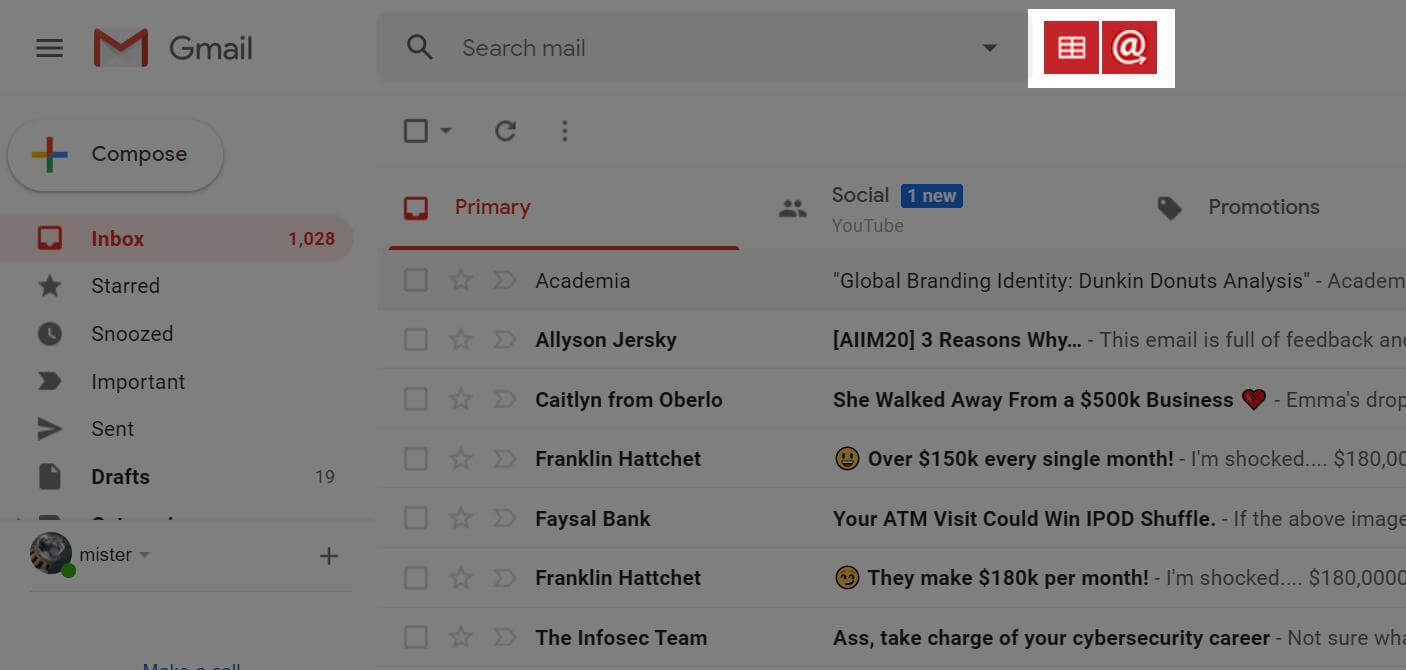The image size is (1406, 670).
Task: Open the Inbox folder
Action: pos(177,239)
